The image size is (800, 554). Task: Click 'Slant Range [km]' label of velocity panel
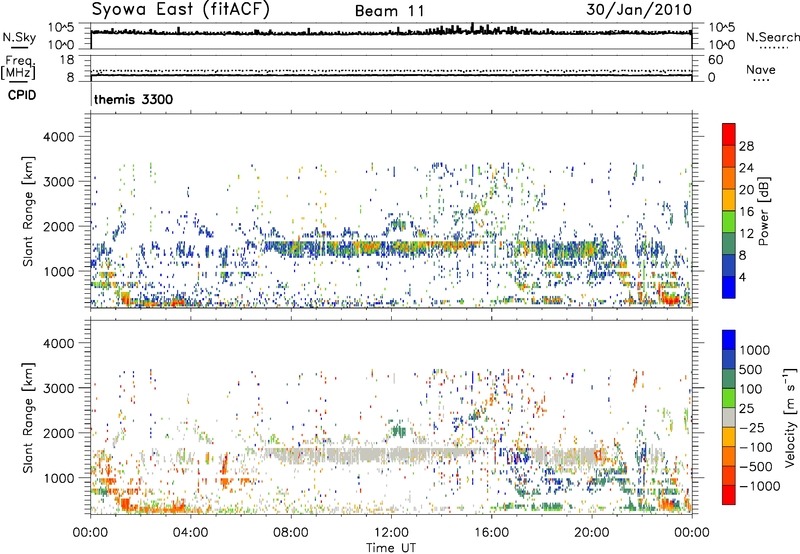coord(28,417)
